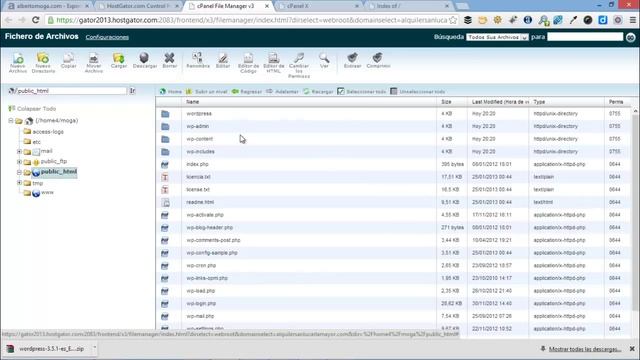Select the etc folder in tree

click(x=36, y=142)
